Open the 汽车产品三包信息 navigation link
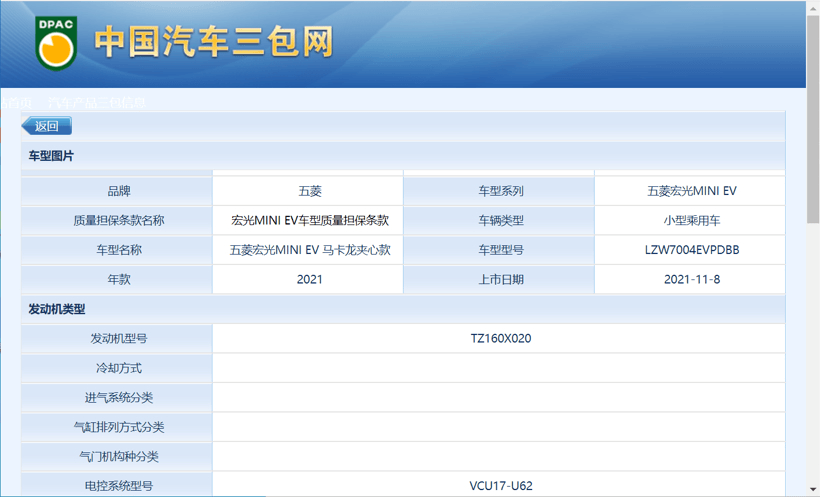This screenshot has height=497, width=820. pyautogui.click(x=97, y=103)
